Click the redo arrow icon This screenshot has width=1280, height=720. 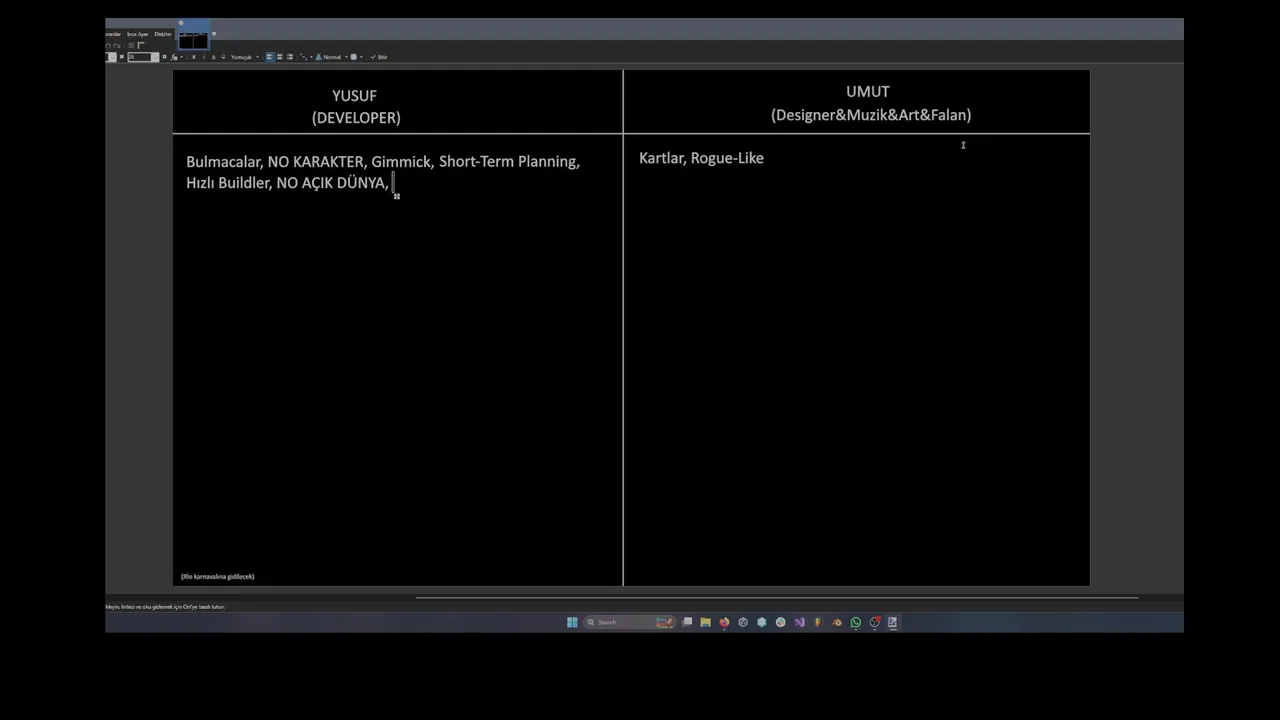click(116, 45)
